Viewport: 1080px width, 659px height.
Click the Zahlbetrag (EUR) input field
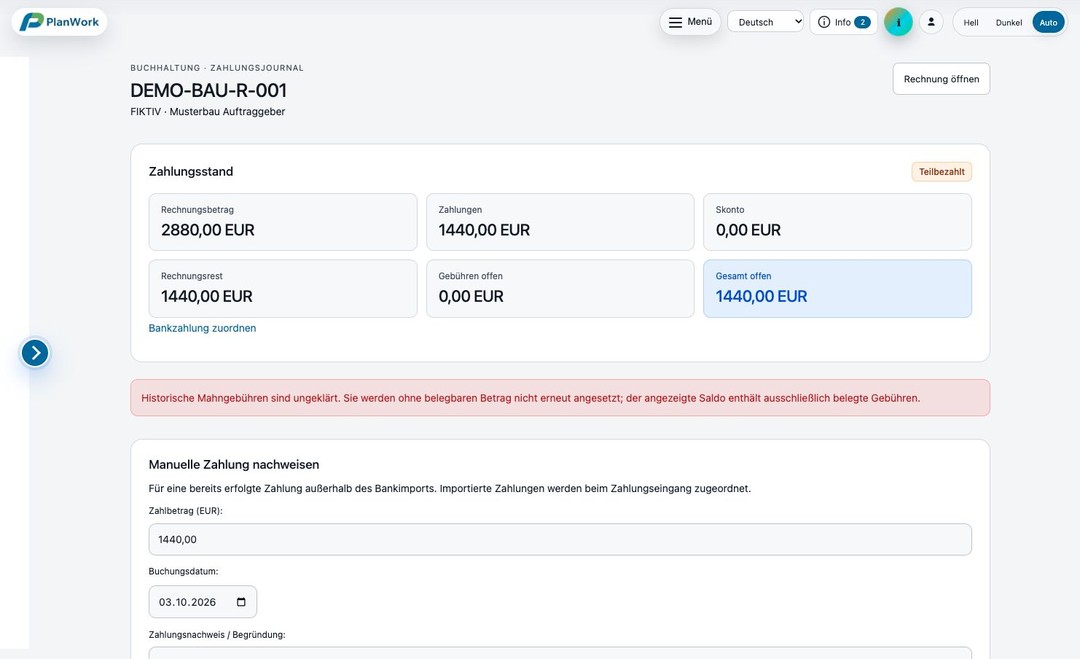560,540
